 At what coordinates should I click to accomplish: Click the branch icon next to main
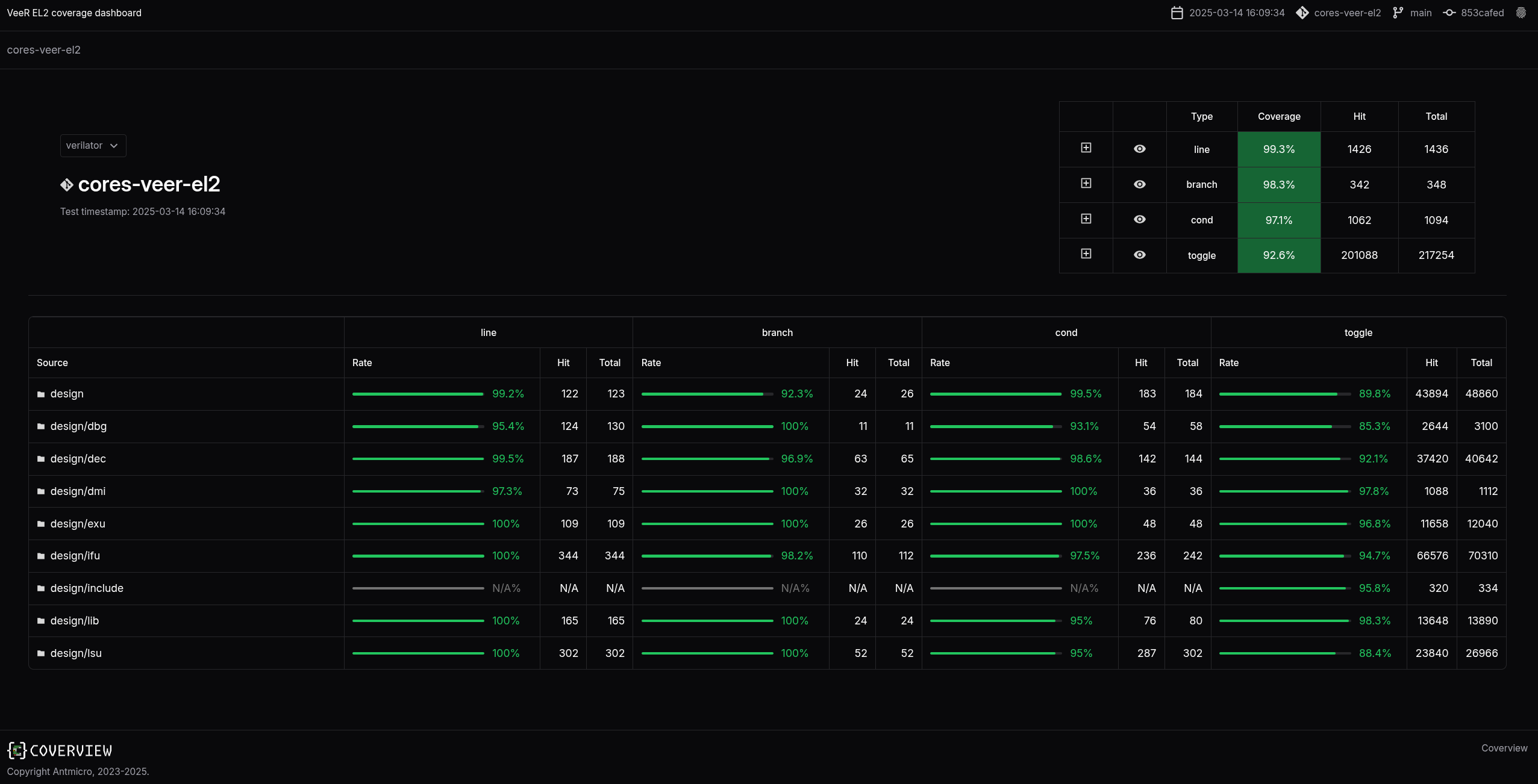1398,13
